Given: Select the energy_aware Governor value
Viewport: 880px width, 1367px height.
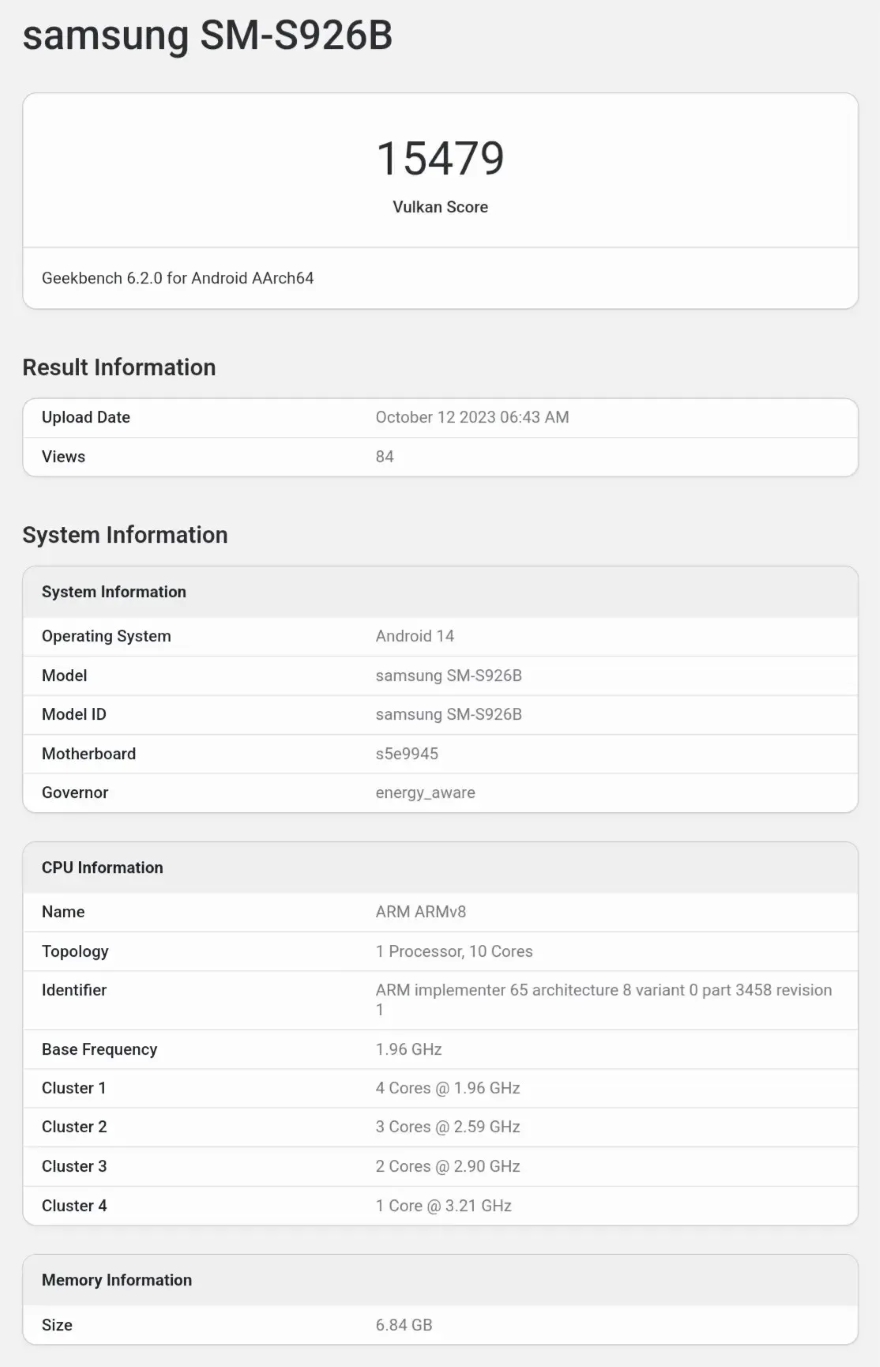Looking at the screenshot, I should pos(426,792).
